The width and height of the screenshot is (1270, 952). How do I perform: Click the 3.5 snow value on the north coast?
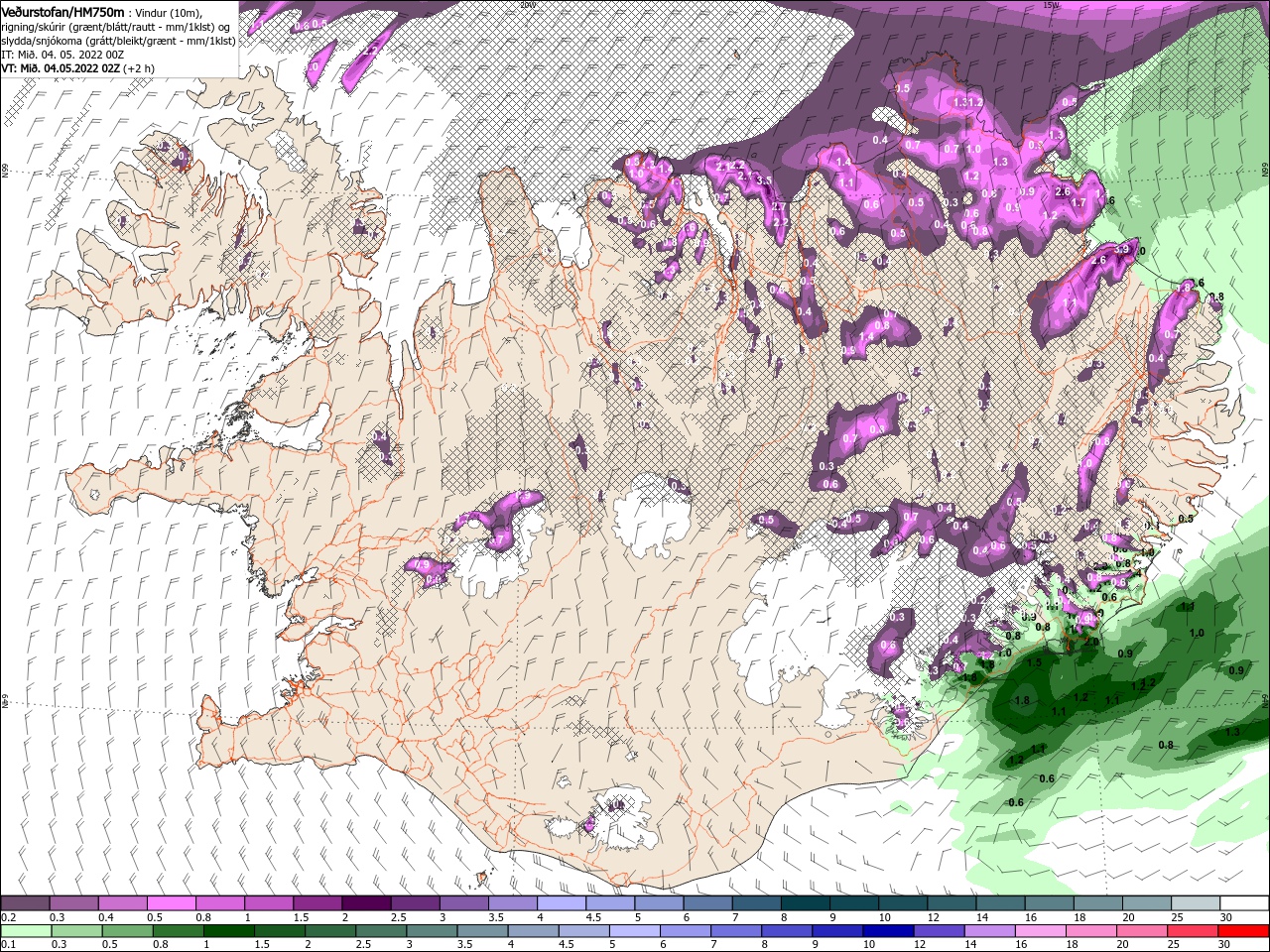(x=764, y=180)
